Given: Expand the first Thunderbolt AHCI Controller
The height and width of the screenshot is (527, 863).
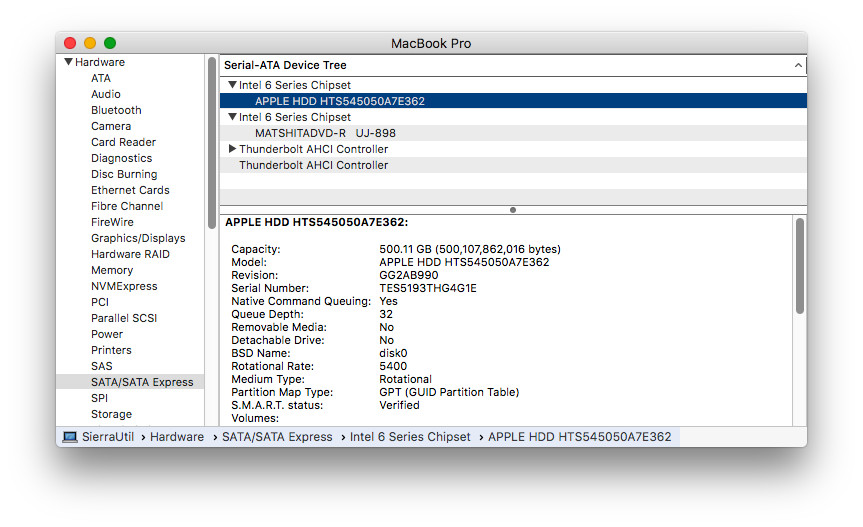Looking at the screenshot, I should click(232, 149).
